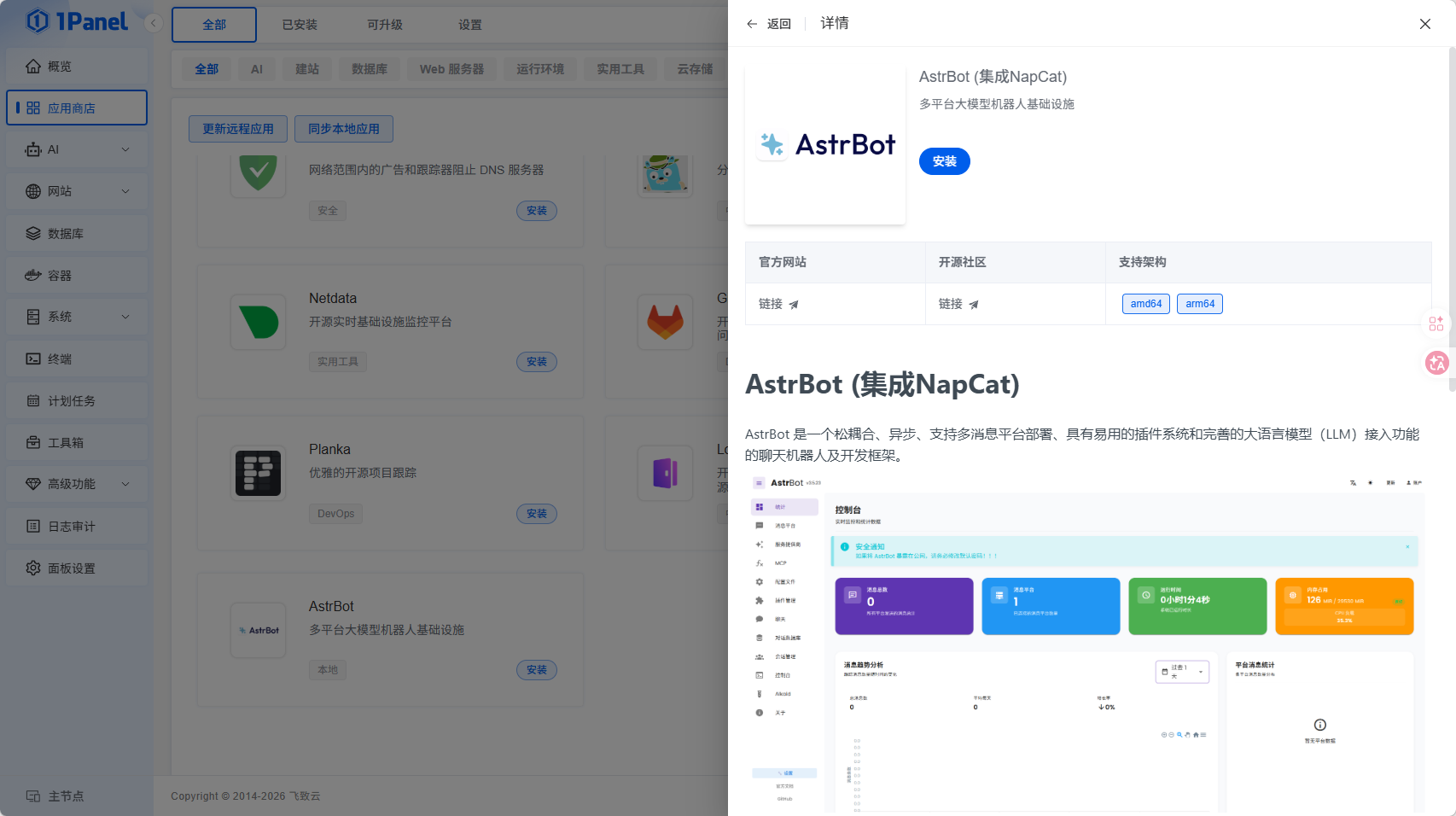The image size is (1456, 816).
Task: Click the 安全 tag on the DNS card
Action: (328, 211)
